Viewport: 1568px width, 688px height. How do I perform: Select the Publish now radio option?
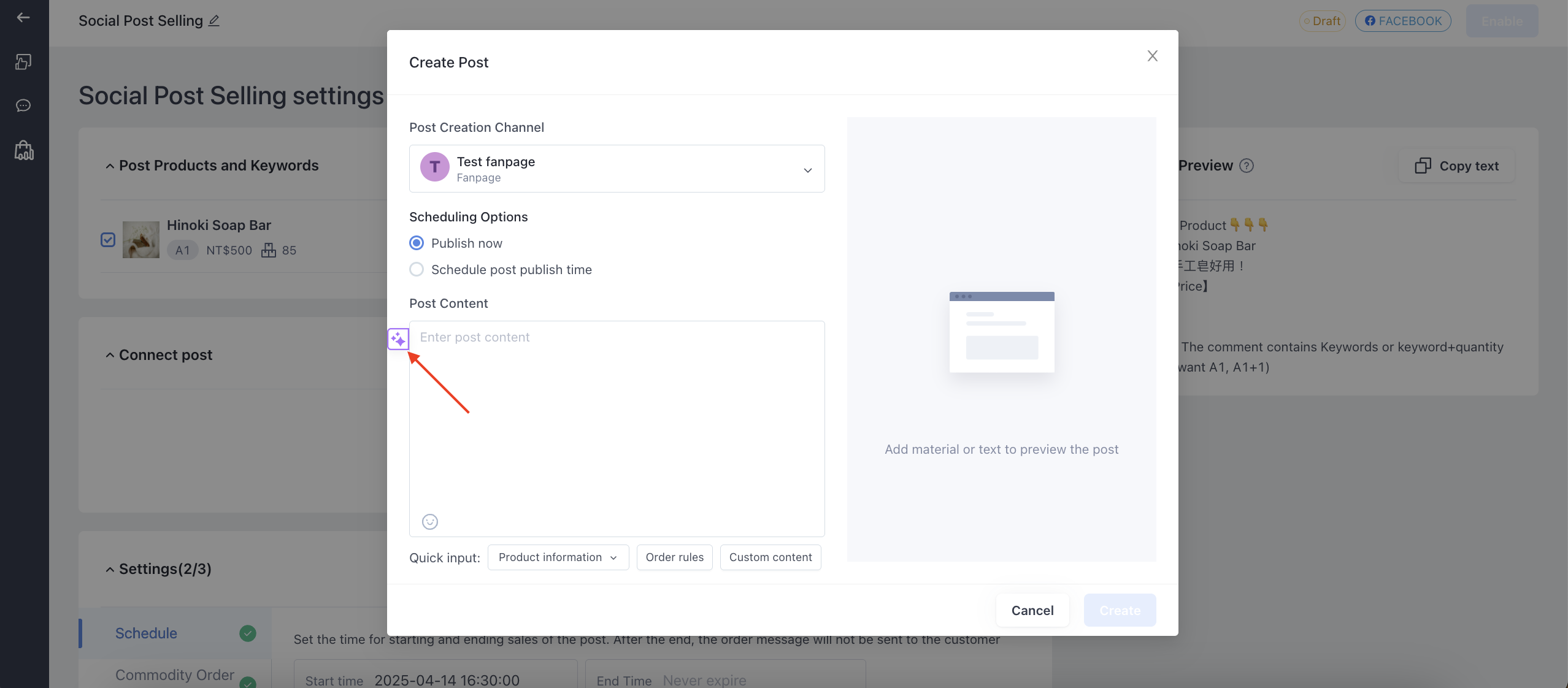[x=417, y=243]
